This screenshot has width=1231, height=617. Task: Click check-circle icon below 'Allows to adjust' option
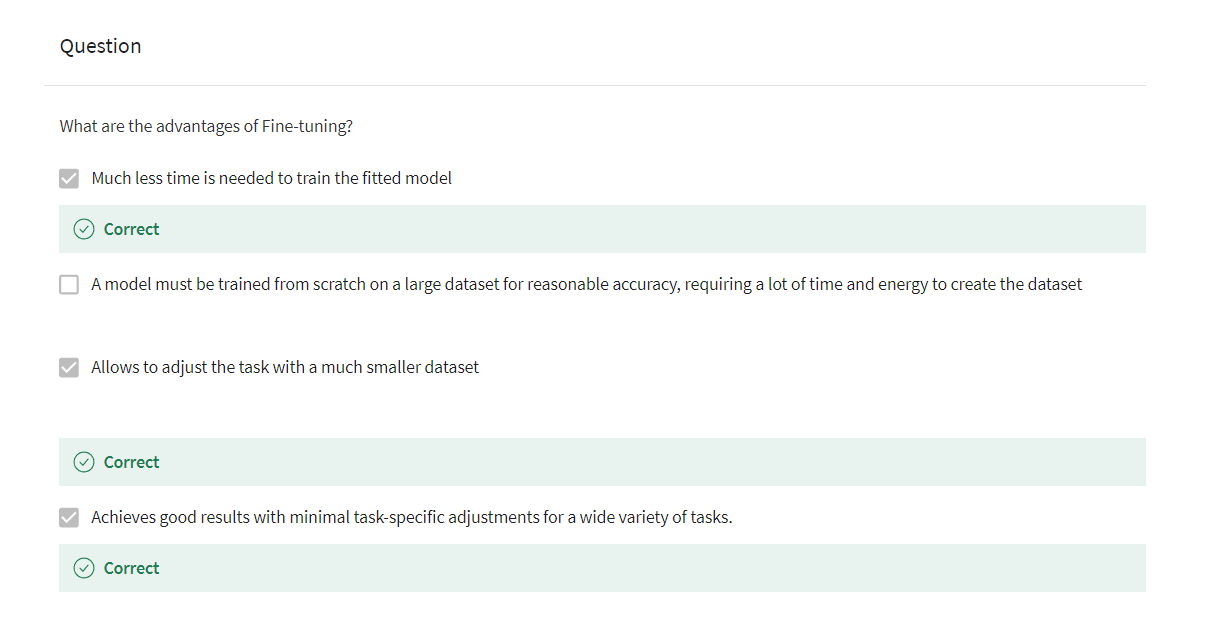point(84,462)
